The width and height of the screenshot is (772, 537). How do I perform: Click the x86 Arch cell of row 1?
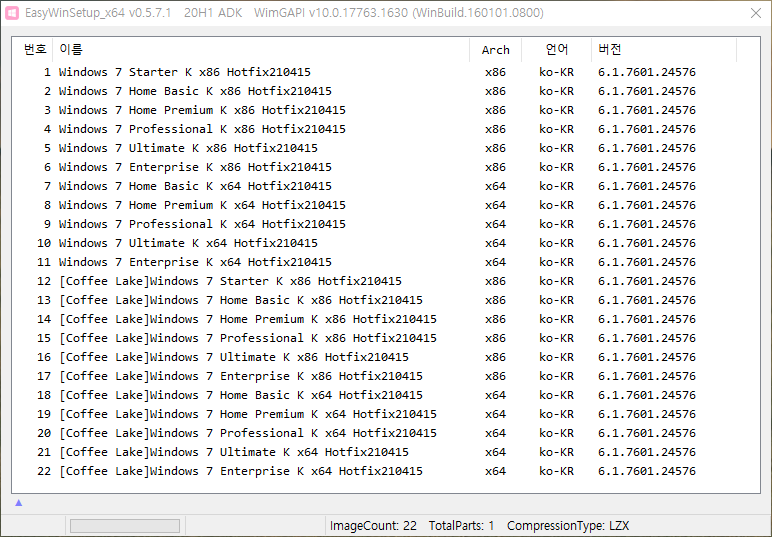coord(495,72)
